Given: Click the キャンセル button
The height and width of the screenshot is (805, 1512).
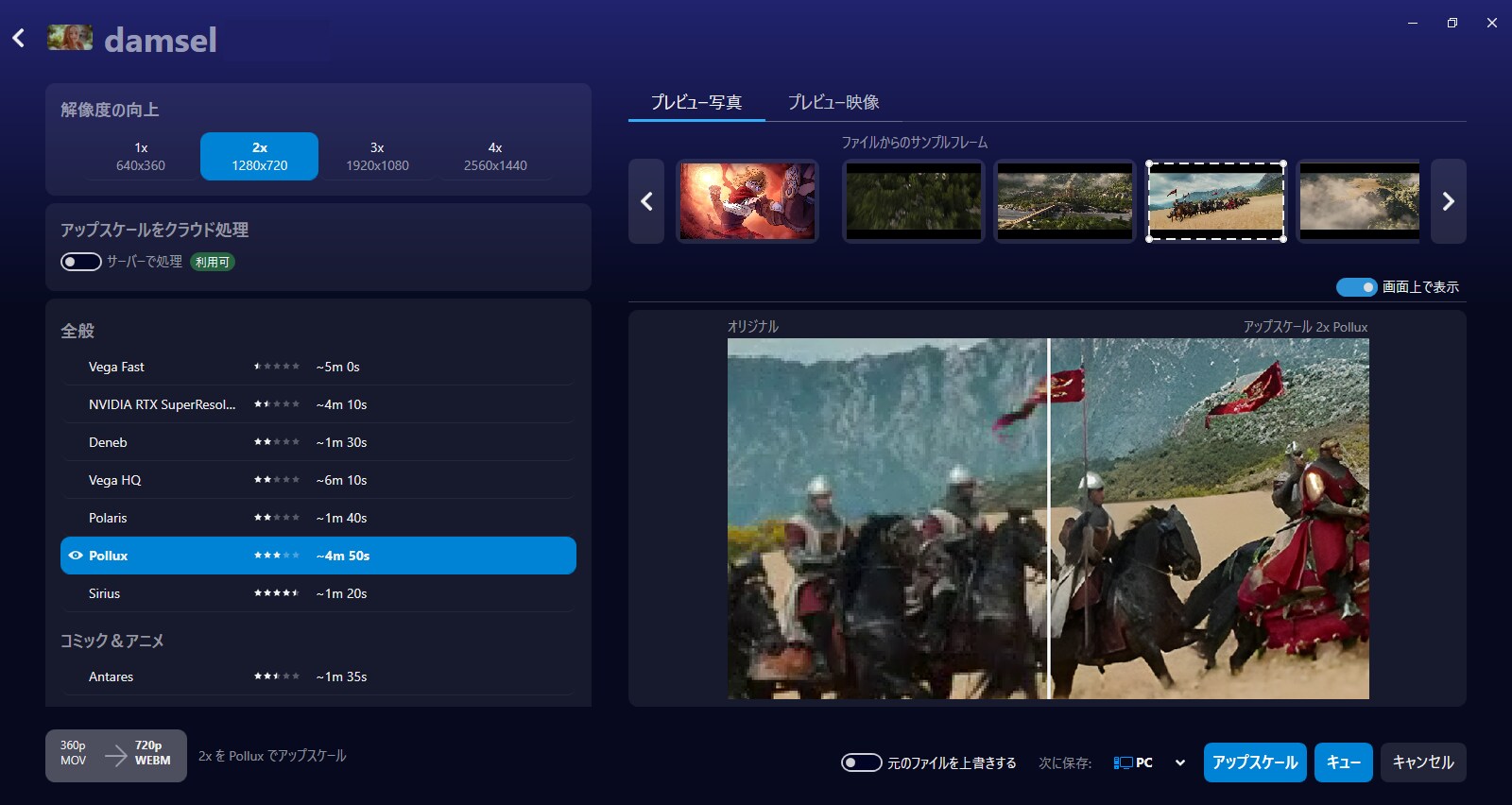Looking at the screenshot, I should [1423, 762].
